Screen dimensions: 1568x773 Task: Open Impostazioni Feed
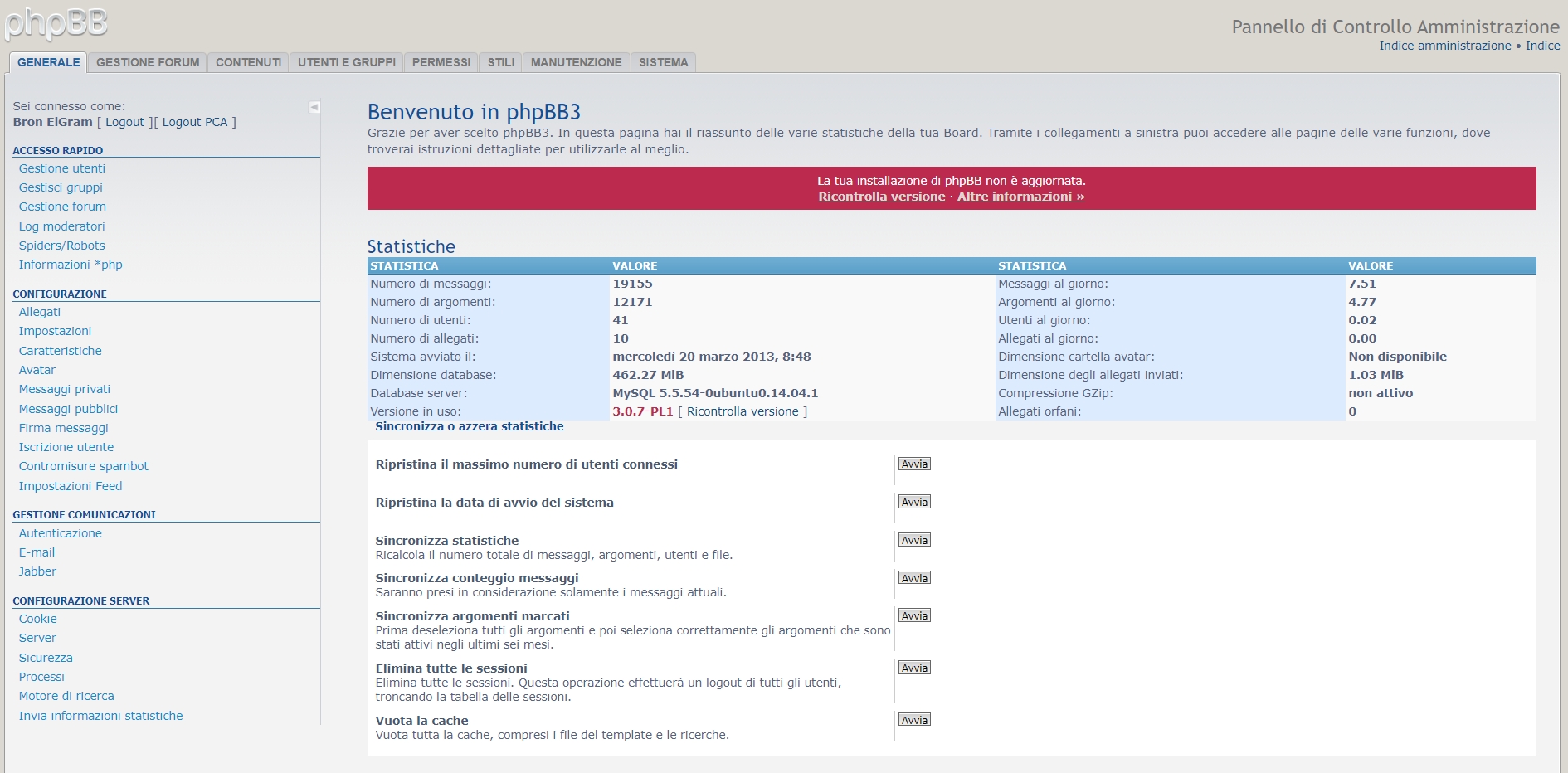[x=71, y=486]
